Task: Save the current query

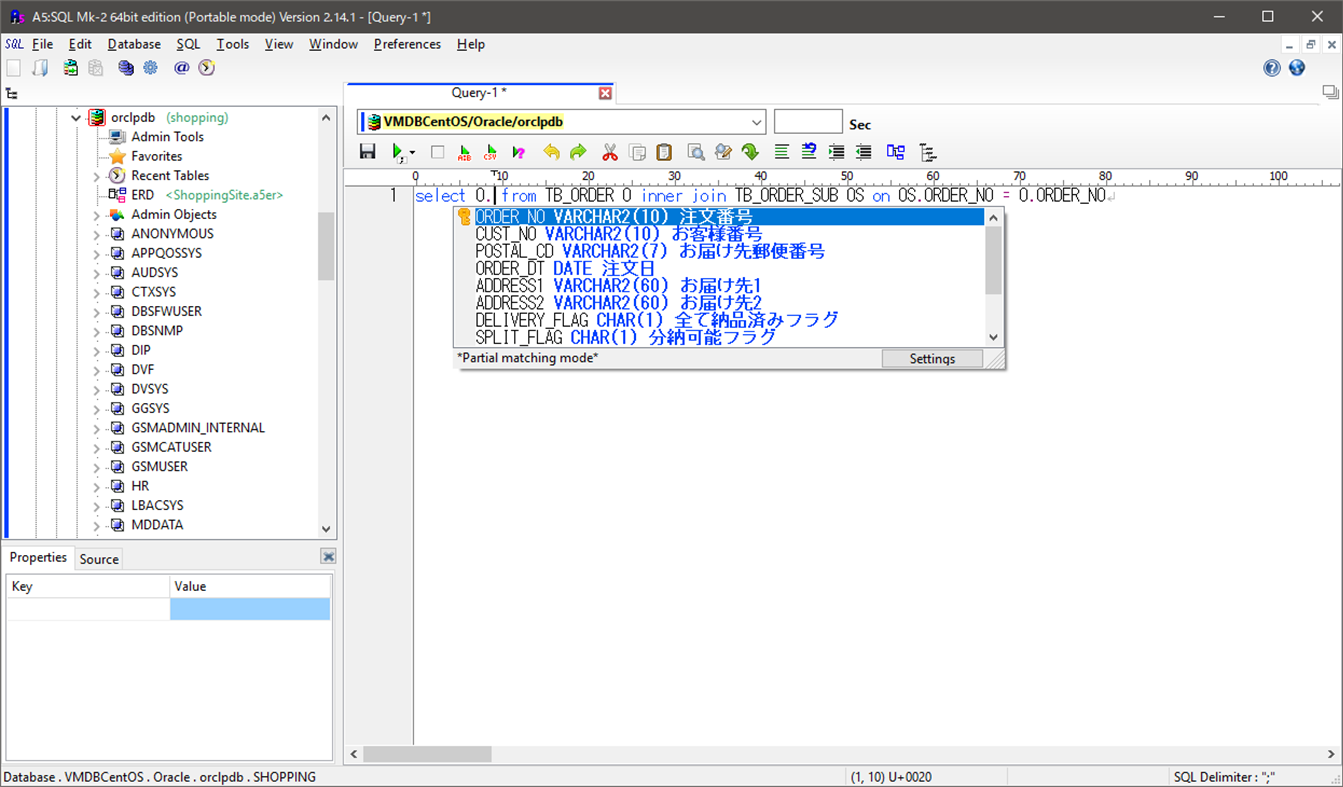Action: pyautogui.click(x=367, y=151)
